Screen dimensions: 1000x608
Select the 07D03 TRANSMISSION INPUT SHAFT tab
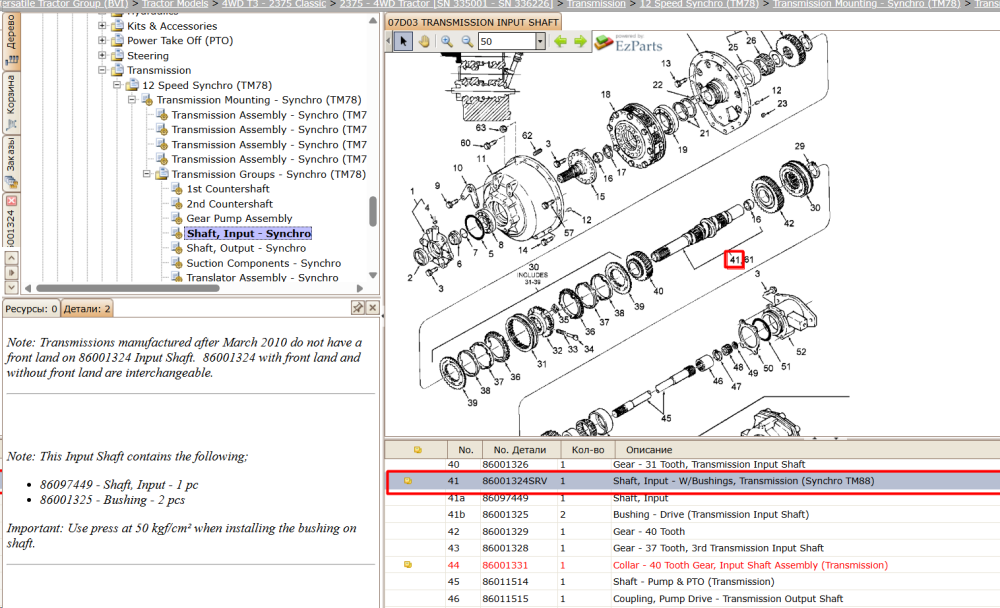[473, 22]
